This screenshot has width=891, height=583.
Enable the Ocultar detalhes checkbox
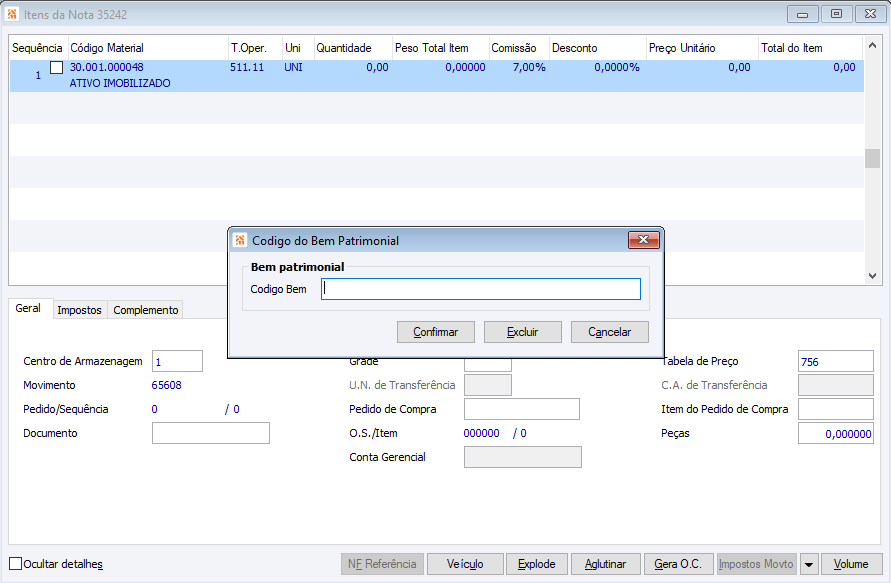click(16, 564)
